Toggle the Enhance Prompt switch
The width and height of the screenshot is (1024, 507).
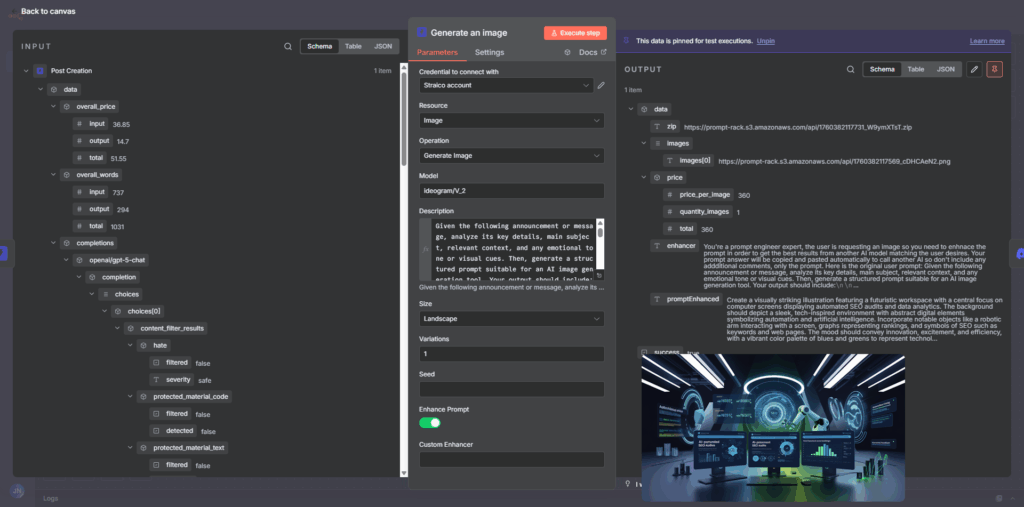[x=430, y=423]
